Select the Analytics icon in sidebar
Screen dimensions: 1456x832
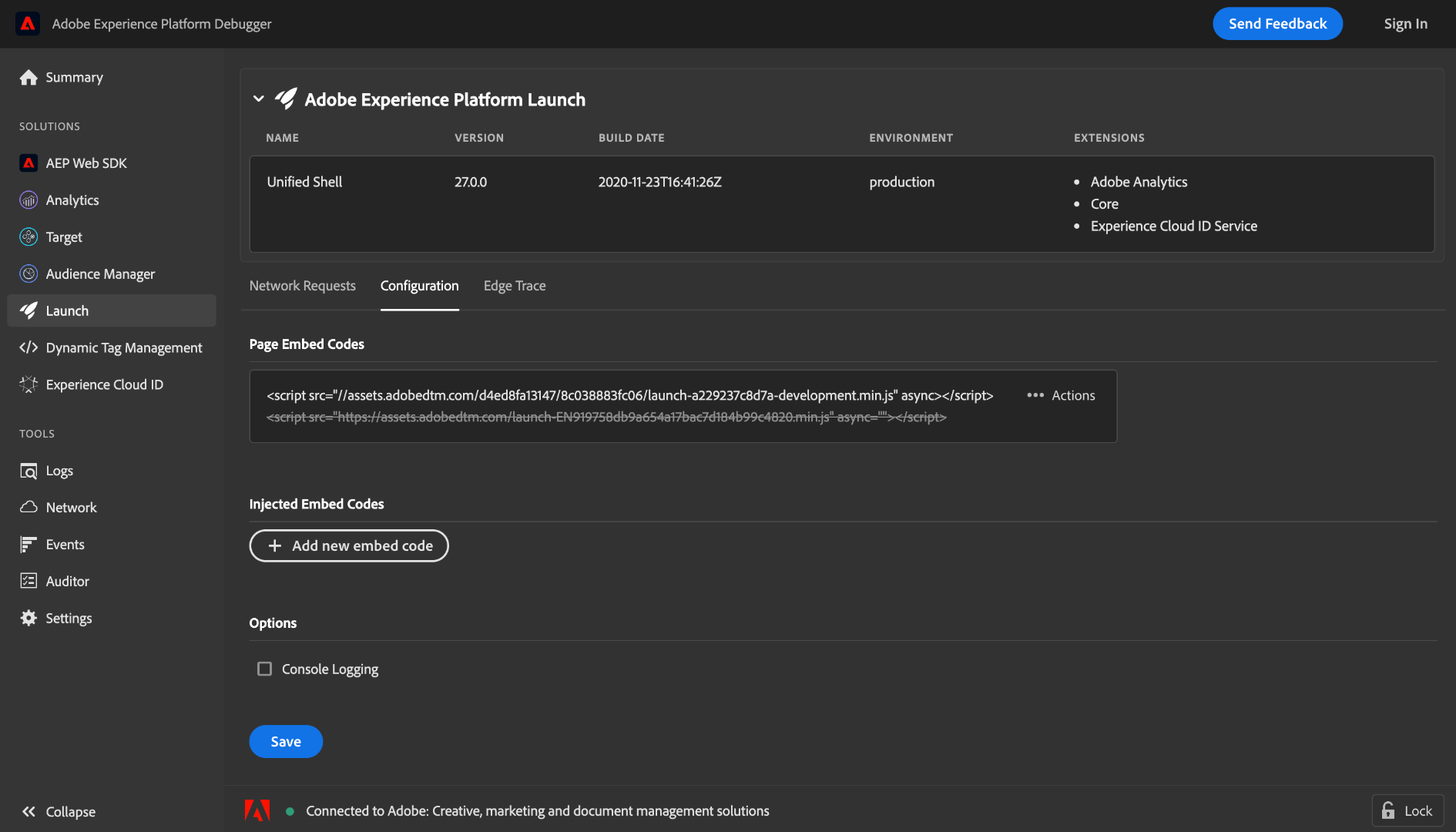pyautogui.click(x=29, y=200)
